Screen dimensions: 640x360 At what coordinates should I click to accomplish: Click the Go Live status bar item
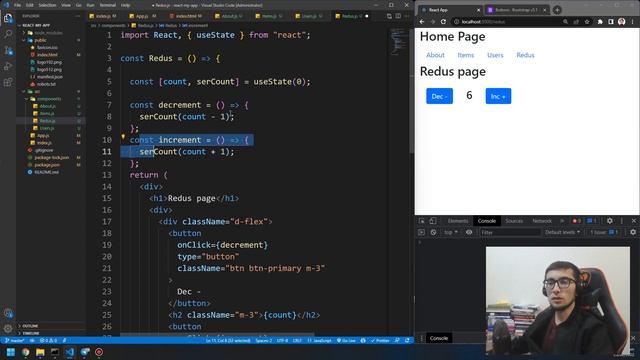(346, 340)
